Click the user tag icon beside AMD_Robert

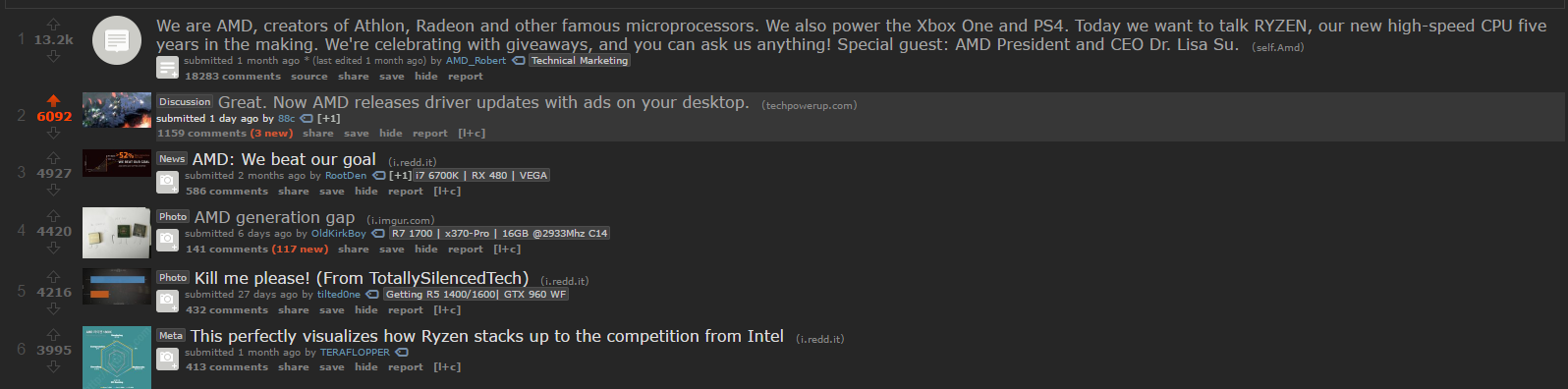[x=519, y=61]
